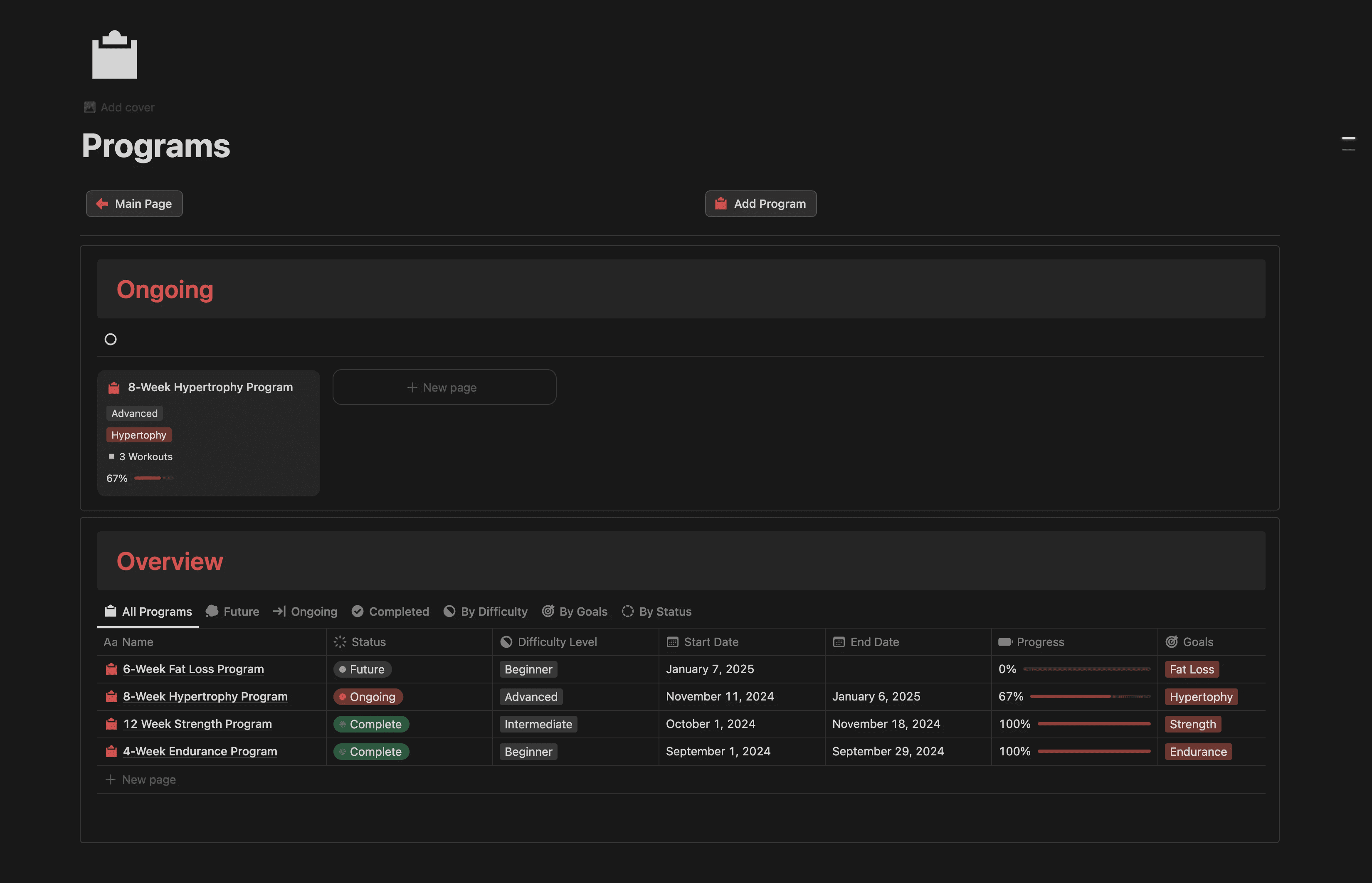Open the Difficulty Level column header menu
The height and width of the screenshot is (883, 1372).
[557, 642]
